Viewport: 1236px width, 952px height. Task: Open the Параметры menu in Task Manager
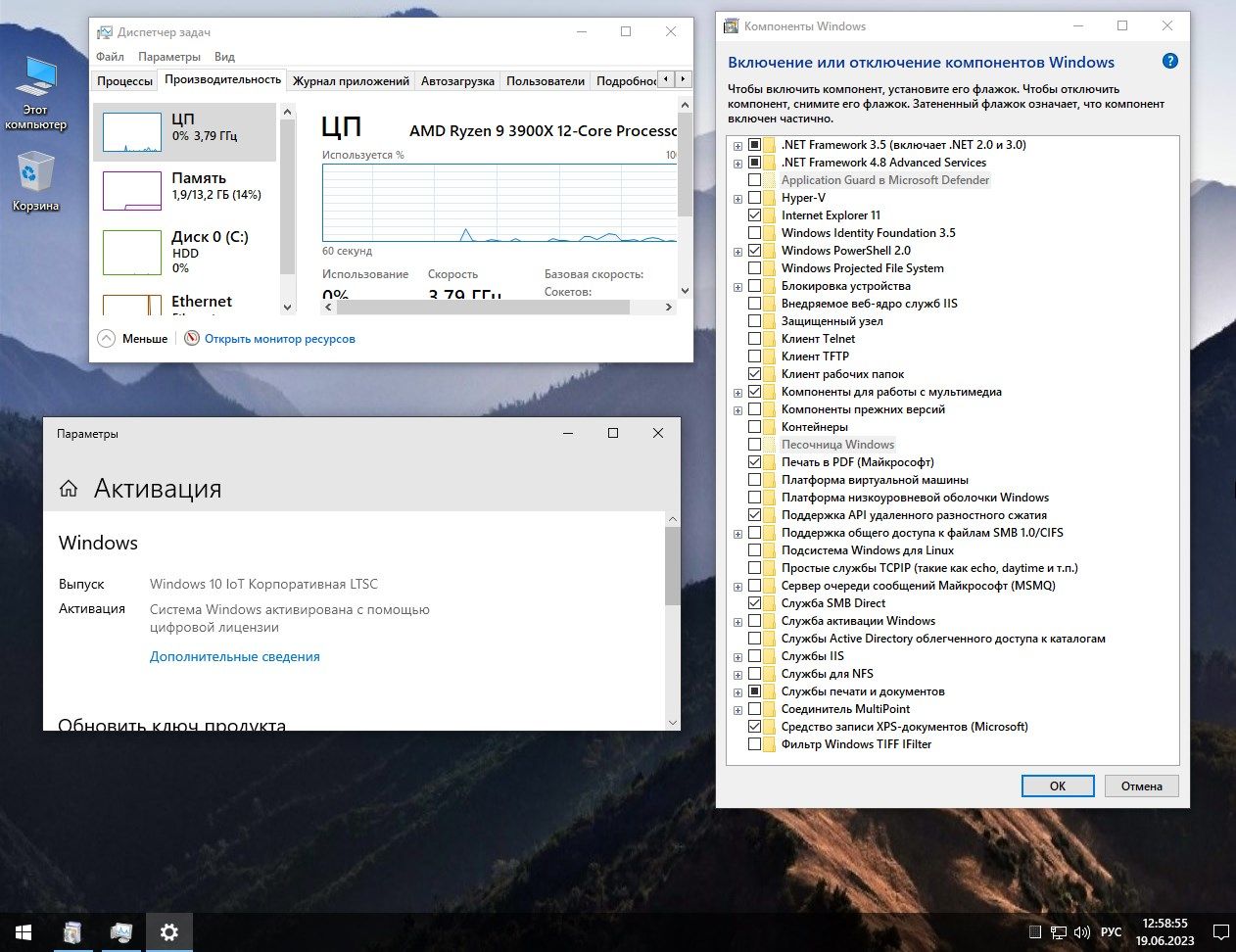(169, 57)
